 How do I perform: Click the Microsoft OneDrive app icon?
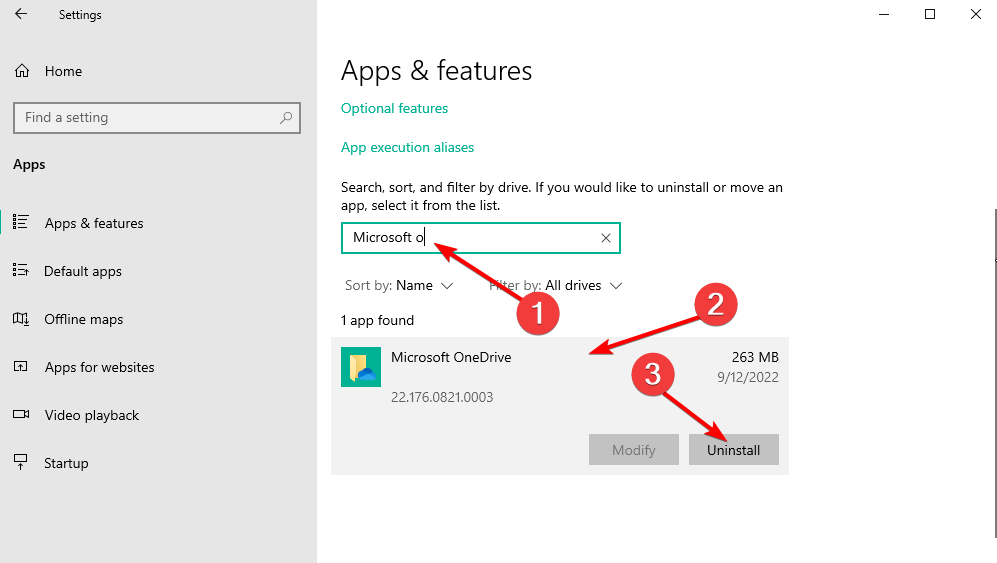(361, 367)
